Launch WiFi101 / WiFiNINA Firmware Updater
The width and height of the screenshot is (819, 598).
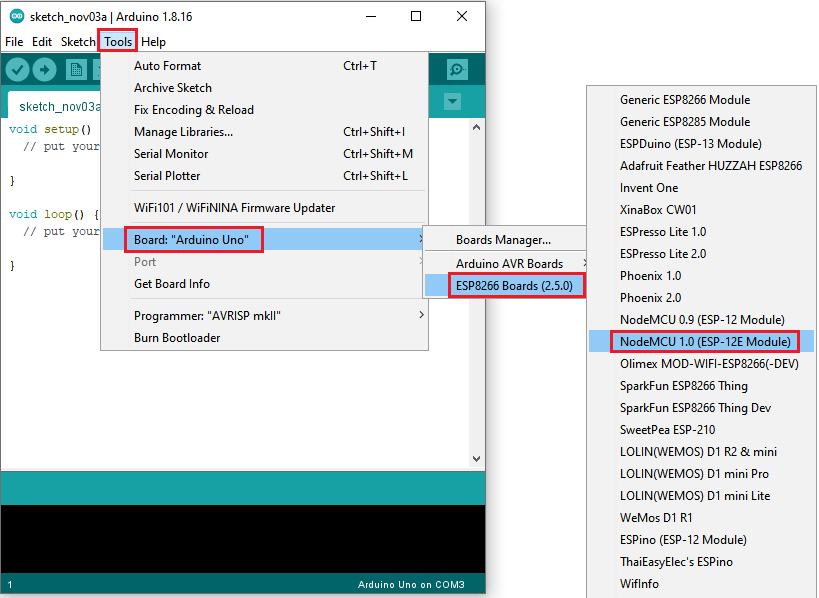(x=265, y=208)
